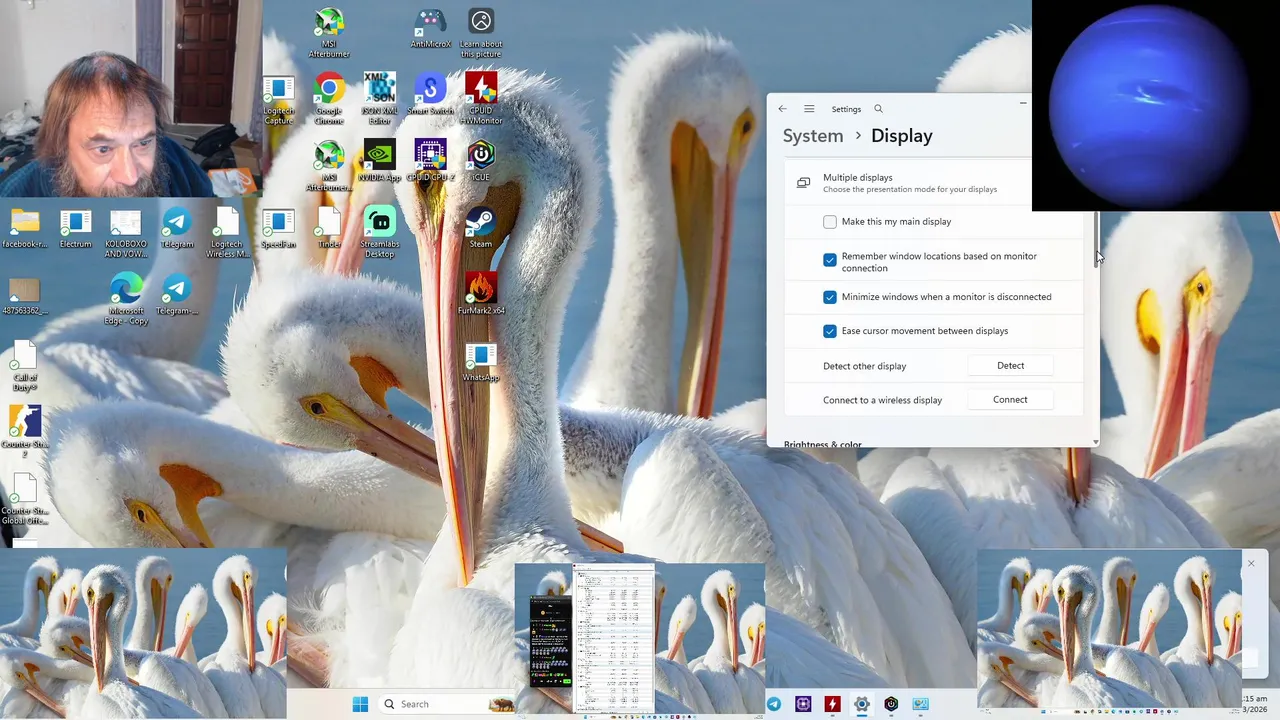Uncheck Minimize windows when monitor disconnected
Viewport: 1280px width, 720px height.
[830, 297]
